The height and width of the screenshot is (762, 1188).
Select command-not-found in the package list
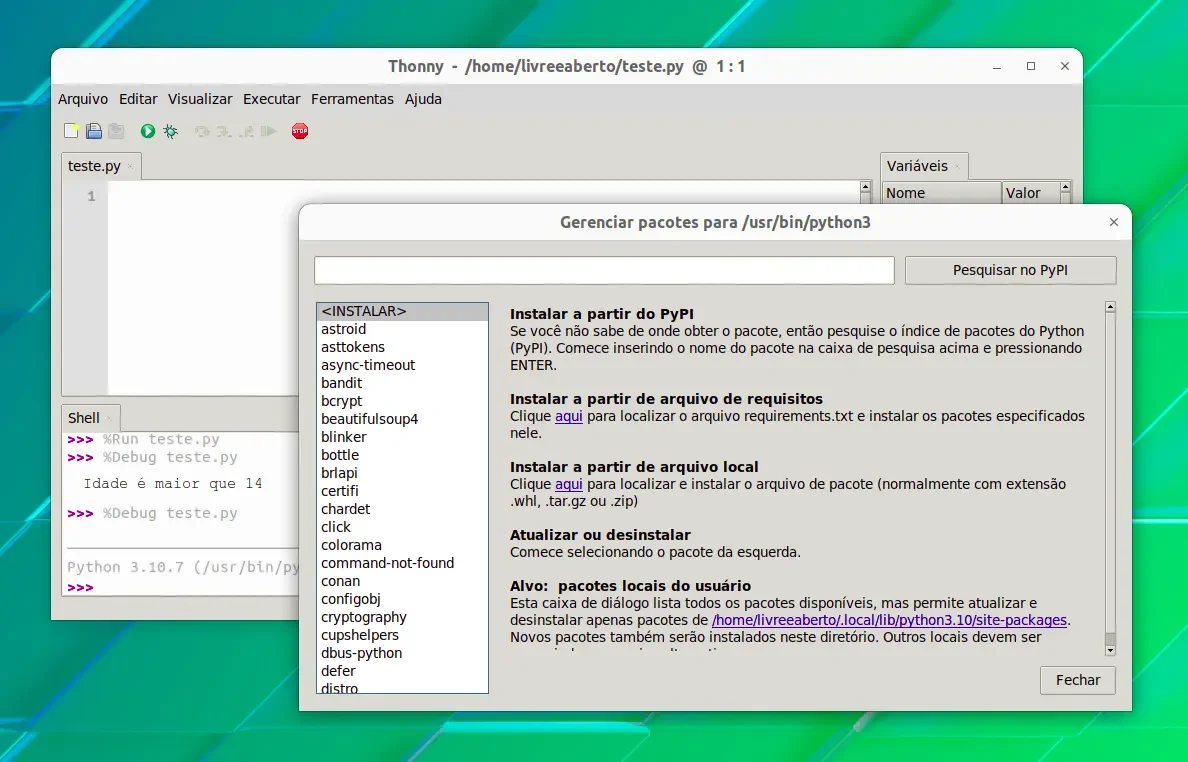click(x=402, y=563)
